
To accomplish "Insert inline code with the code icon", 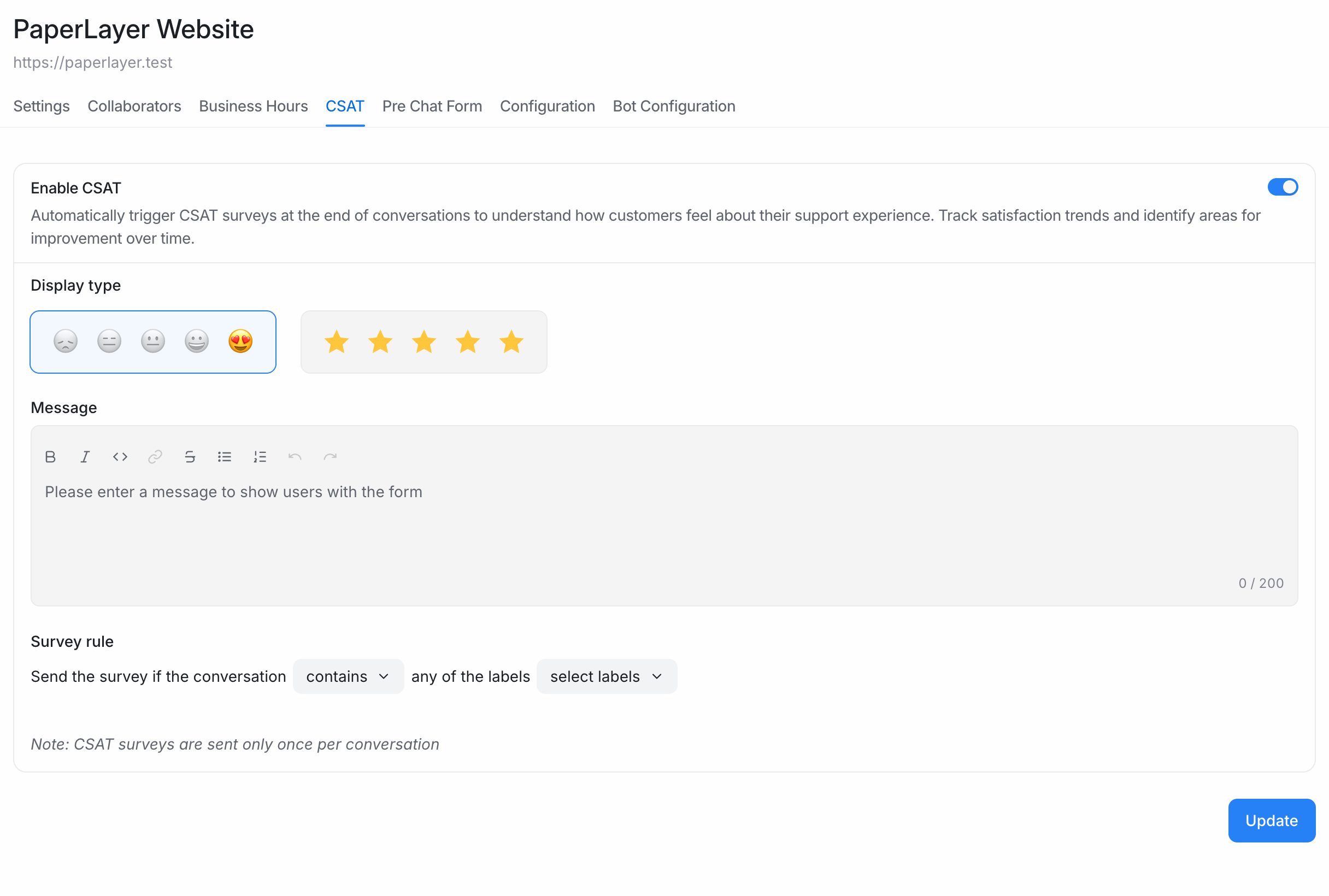I will coord(120,457).
